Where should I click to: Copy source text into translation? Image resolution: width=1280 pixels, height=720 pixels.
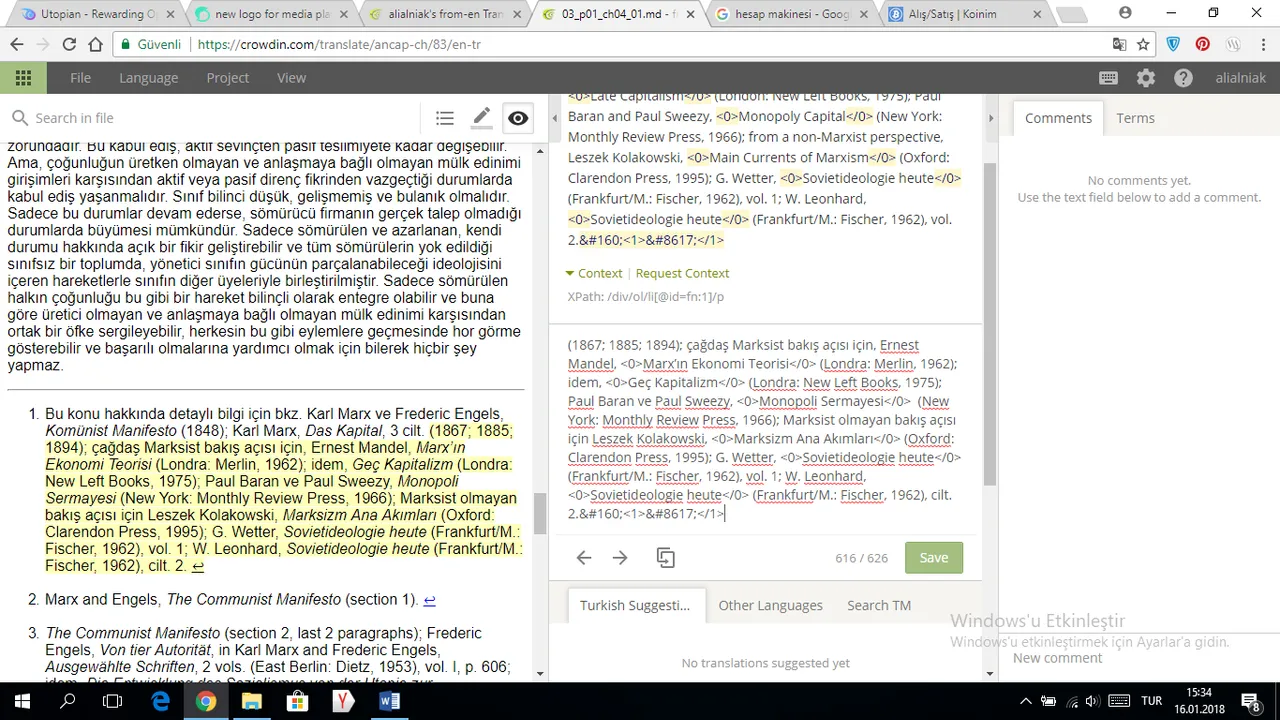point(666,558)
